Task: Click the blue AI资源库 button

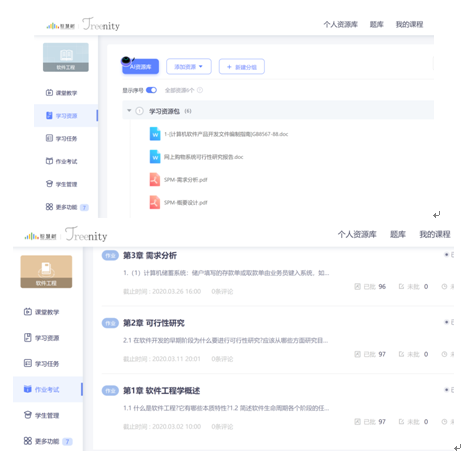Action: [x=140, y=66]
